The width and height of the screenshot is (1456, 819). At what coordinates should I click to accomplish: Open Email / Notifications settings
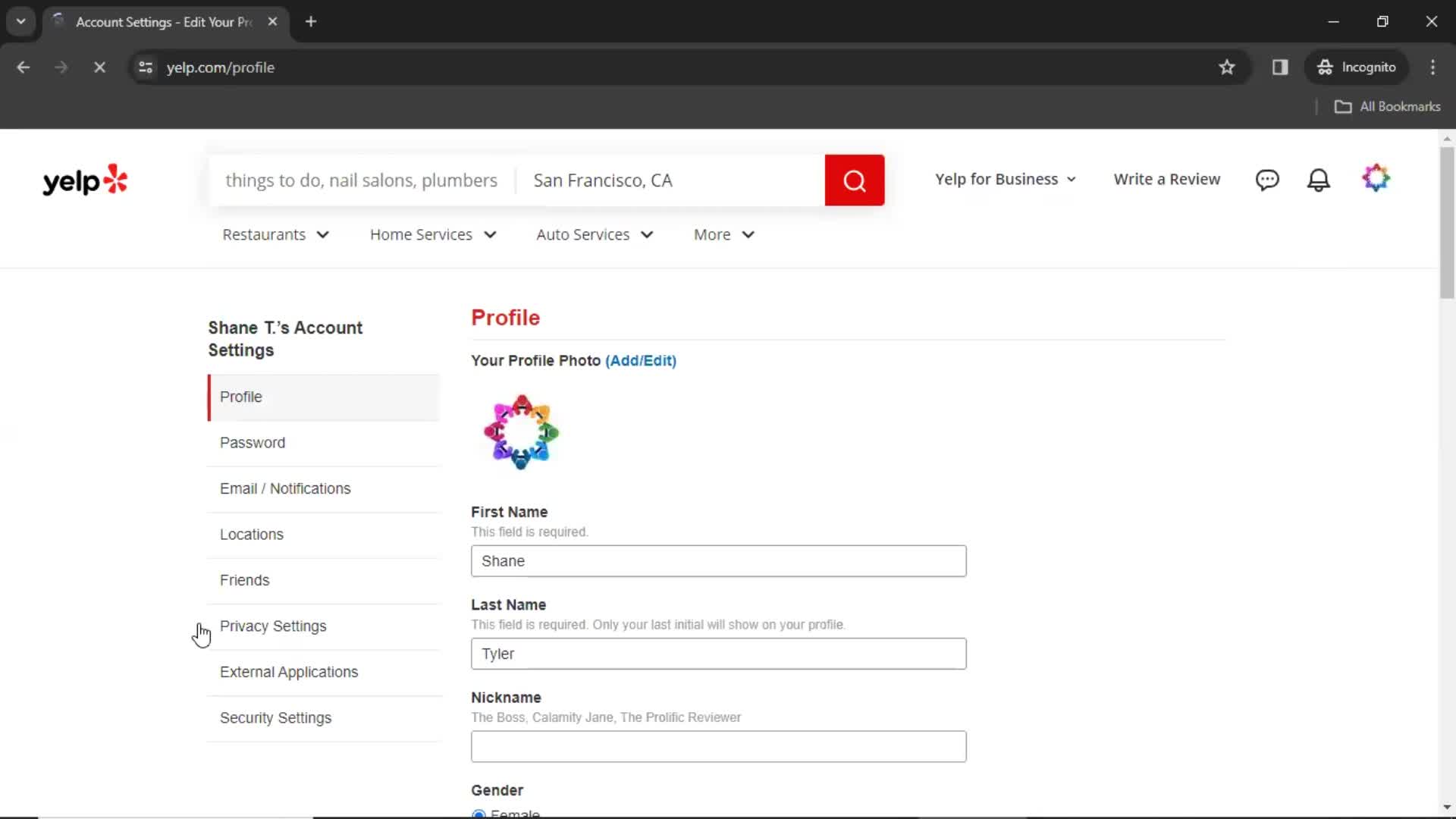pos(324,489)
